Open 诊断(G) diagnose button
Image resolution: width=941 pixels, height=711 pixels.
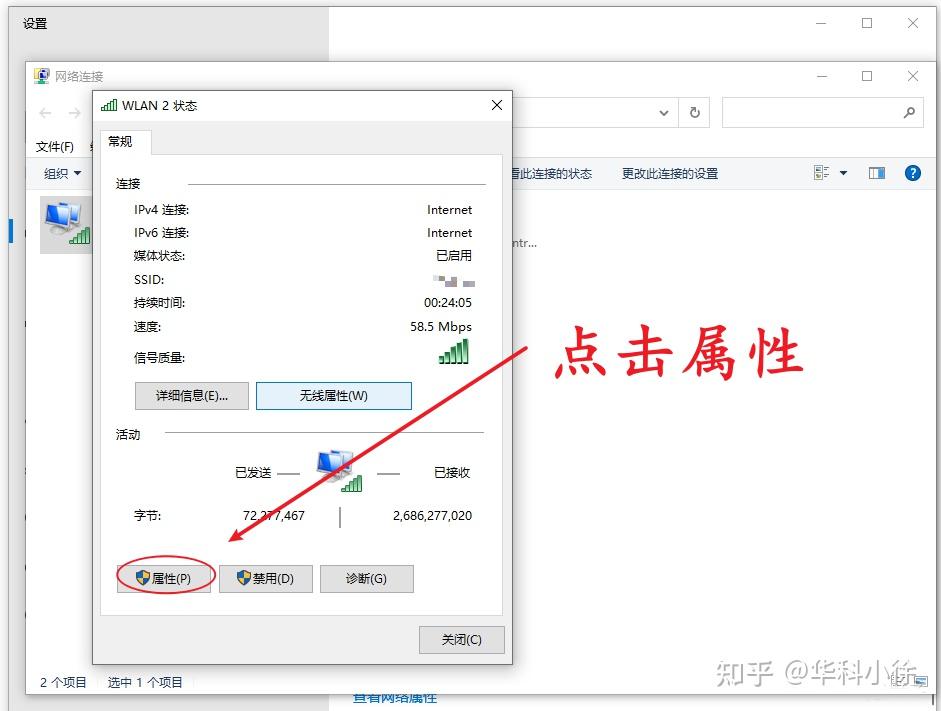tap(367, 578)
